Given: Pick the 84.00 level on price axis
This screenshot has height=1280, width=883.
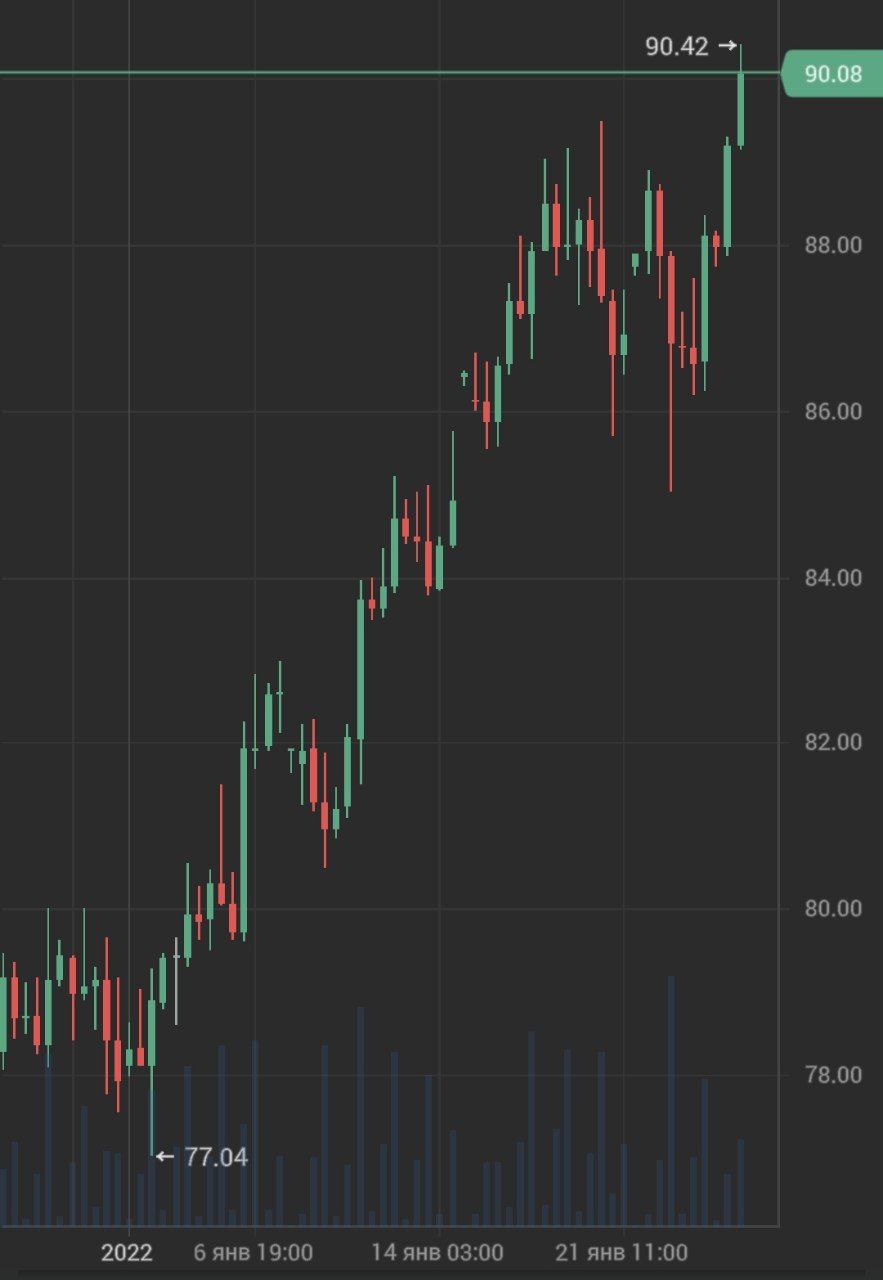Looking at the screenshot, I should pos(832,577).
